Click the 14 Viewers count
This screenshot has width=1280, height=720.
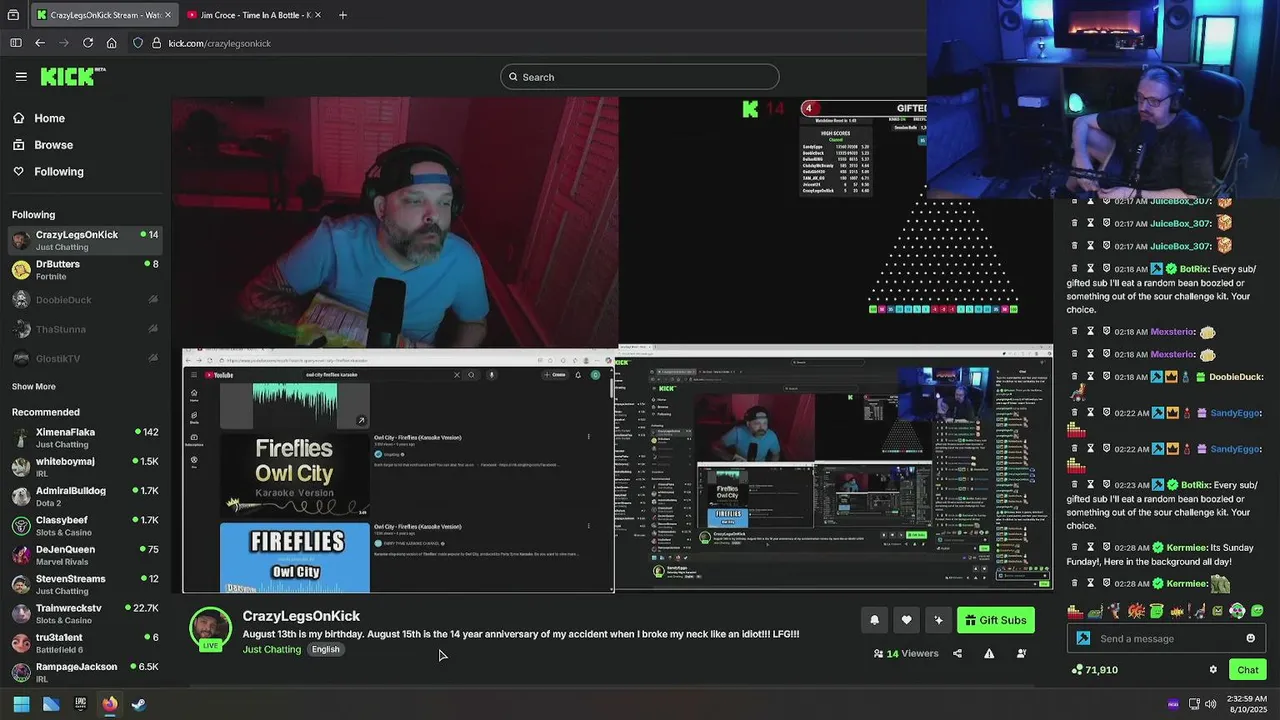tap(906, 654)
